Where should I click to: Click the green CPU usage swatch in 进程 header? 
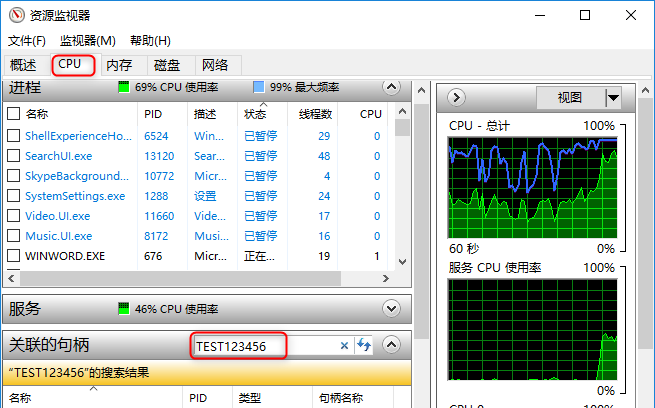tap(124, 87)
